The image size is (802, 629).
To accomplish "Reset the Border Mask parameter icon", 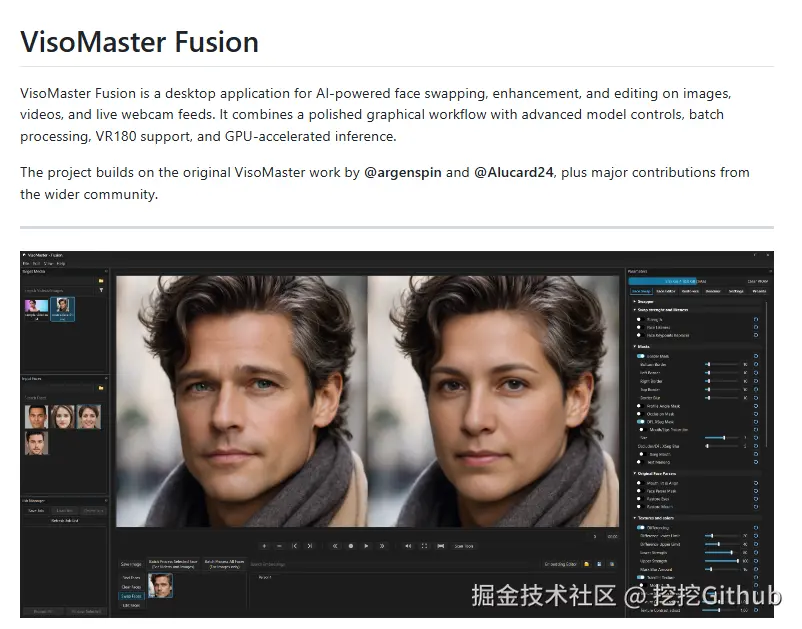I will [x=756, y=356].
